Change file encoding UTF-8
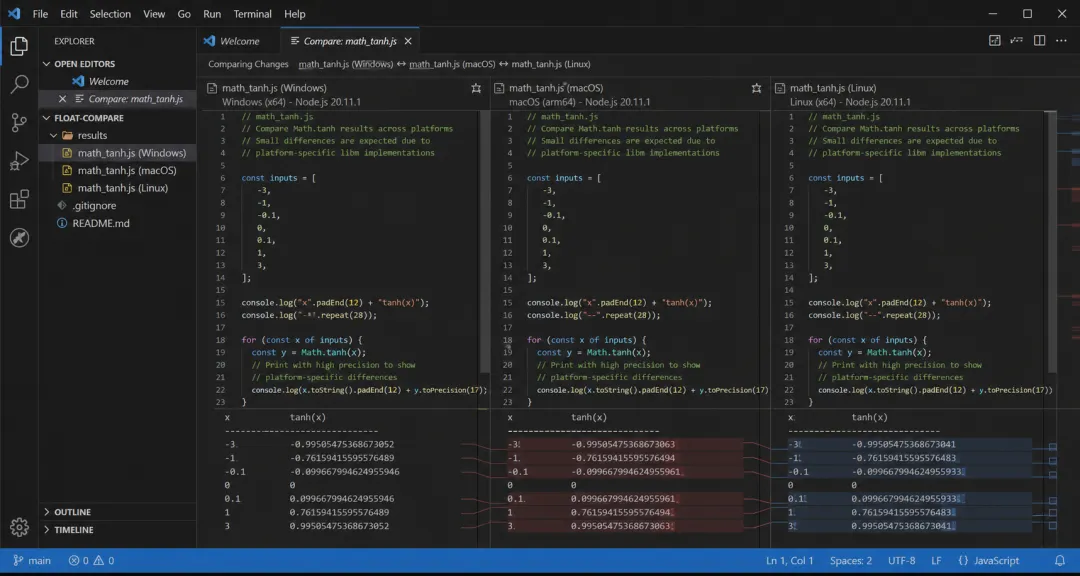 click(x=902, y=561)
